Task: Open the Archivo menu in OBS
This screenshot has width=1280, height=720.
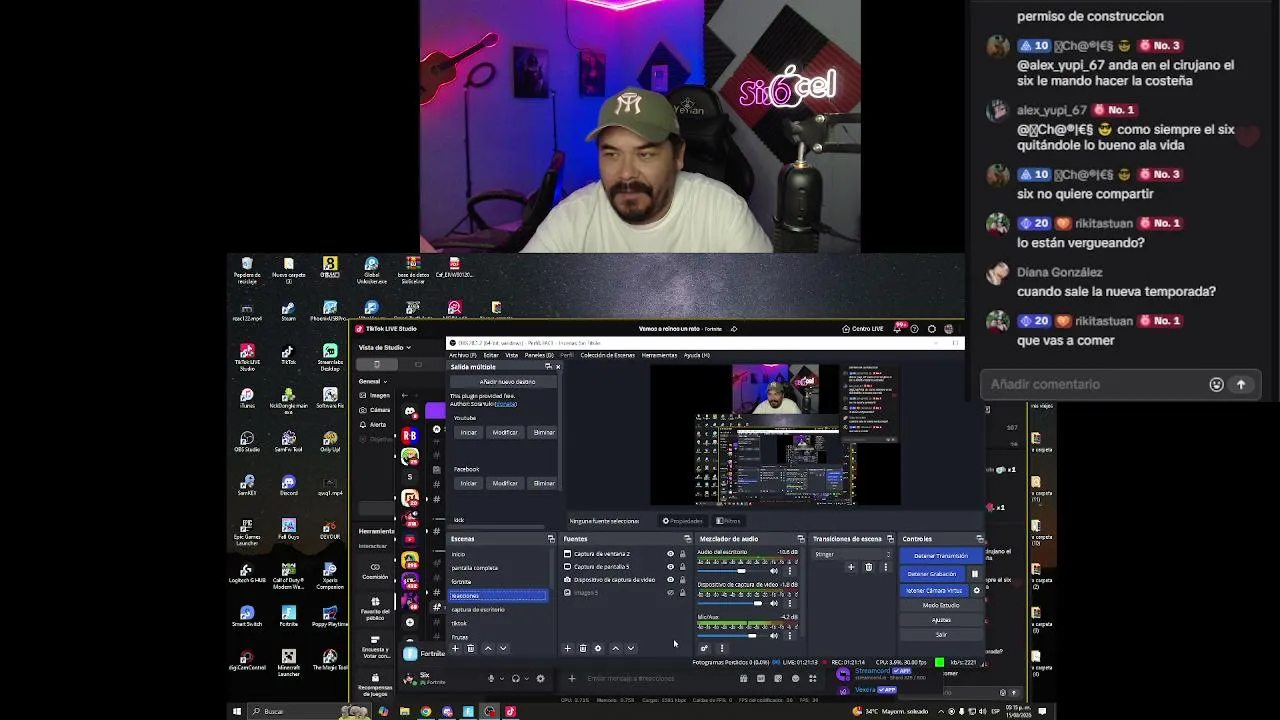Action: pos(462,355)
